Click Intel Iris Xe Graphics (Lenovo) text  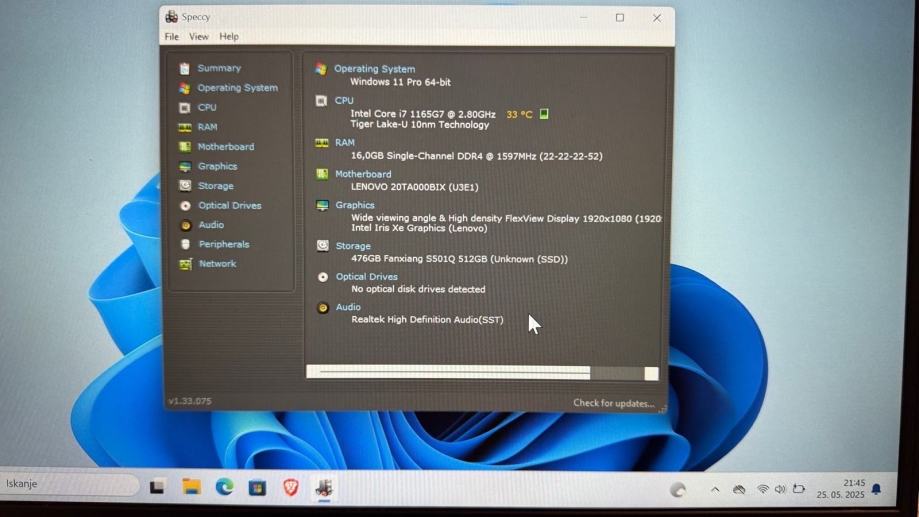(419, 229)
